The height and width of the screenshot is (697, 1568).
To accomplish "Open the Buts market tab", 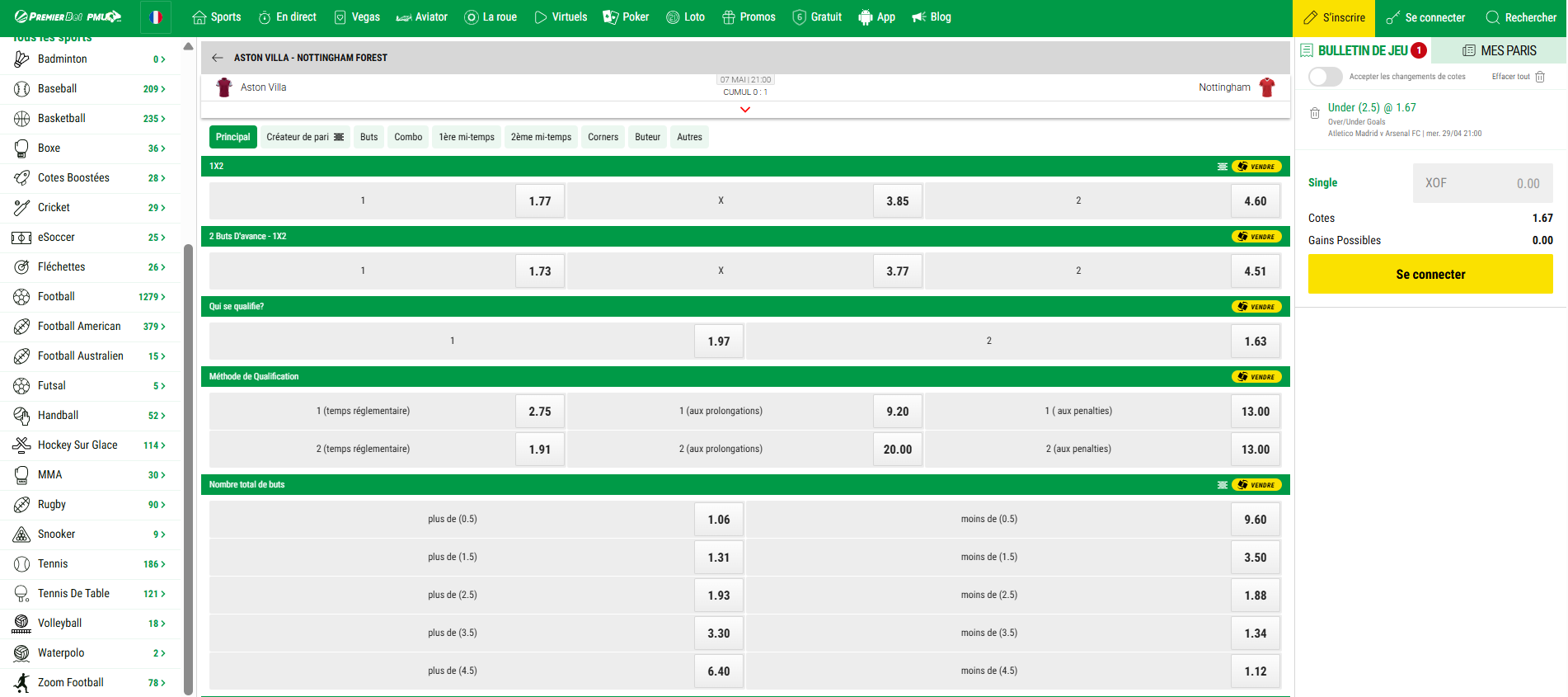I will click(369, 137).
